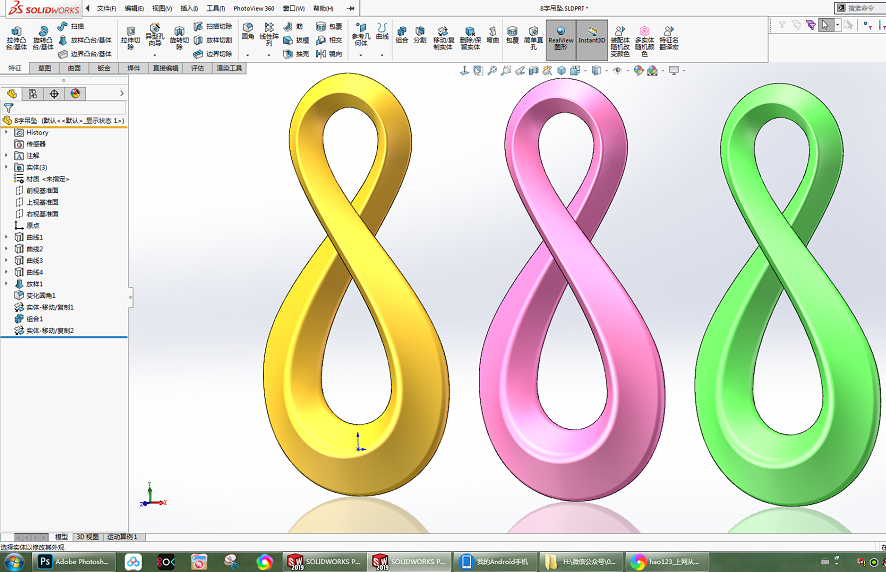Select Move/Copy Bodies (移动/复制实体)
Screen dimensions: 886x572
[x=444, y=38]
